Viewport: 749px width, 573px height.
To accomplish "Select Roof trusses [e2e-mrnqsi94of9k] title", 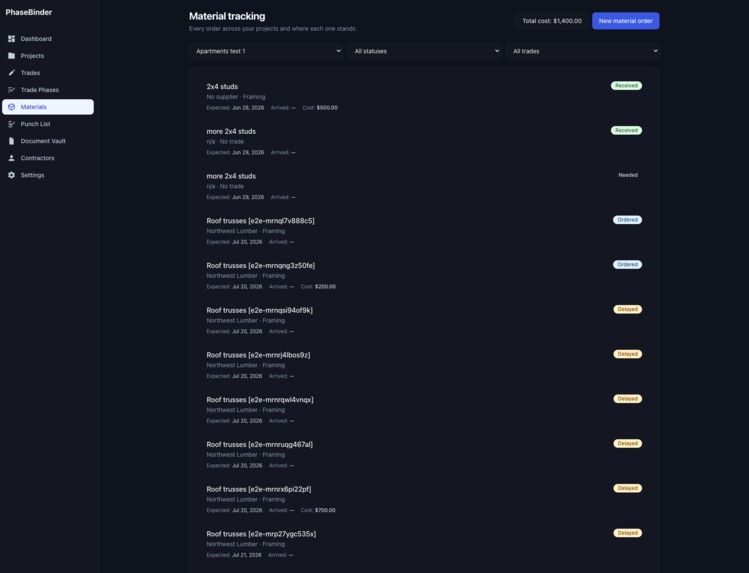I will [x=259, y=310].
